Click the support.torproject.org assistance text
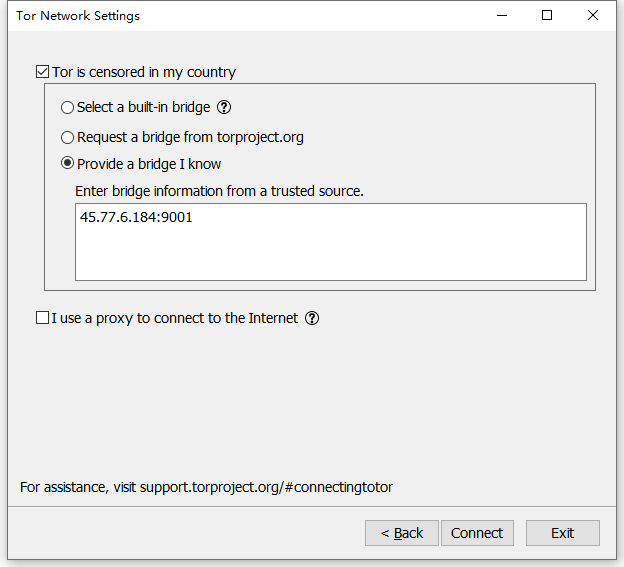Viewport: 624px width, 567px height. coord(266,487)
